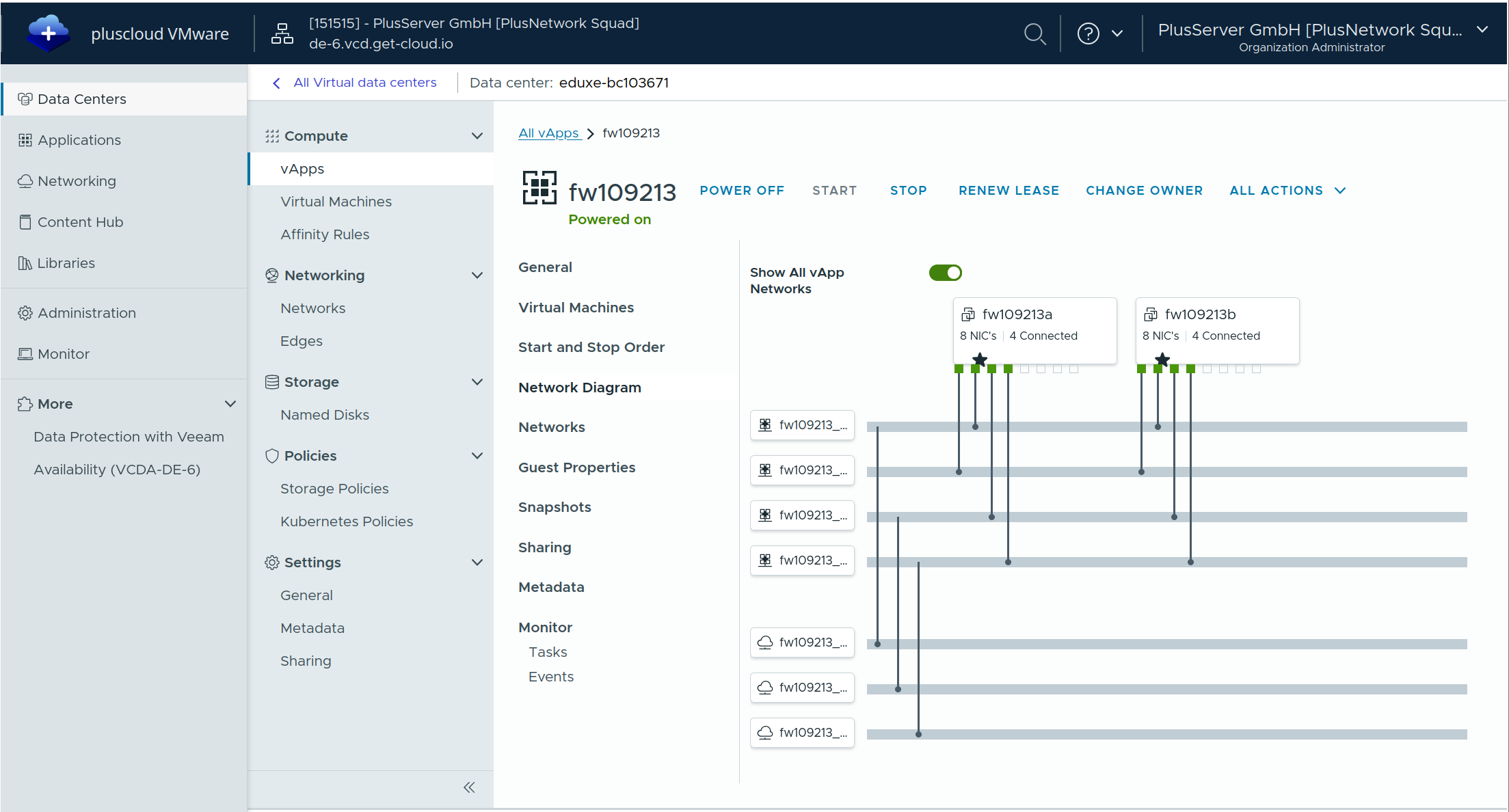The image size is (1509, 812).
Task: Open Libraries in main navigation
Action: pyautogui.click(x=66, y=263)
